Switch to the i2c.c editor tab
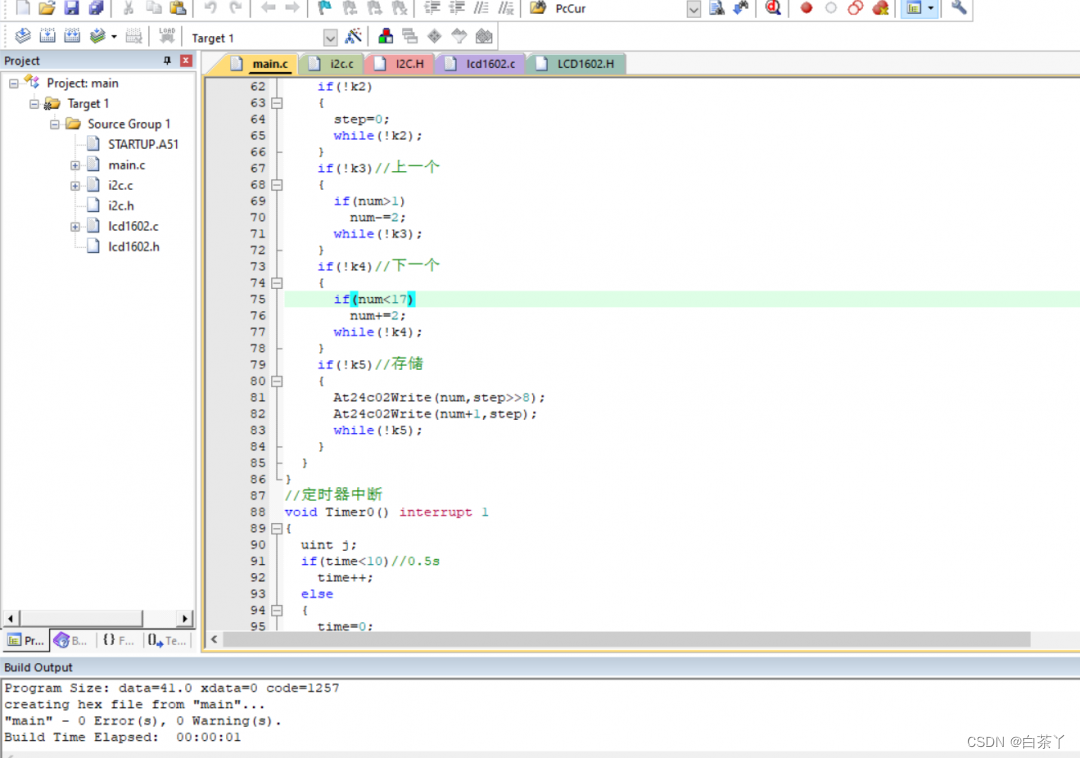1080x758 pixels. pos(340,64)
